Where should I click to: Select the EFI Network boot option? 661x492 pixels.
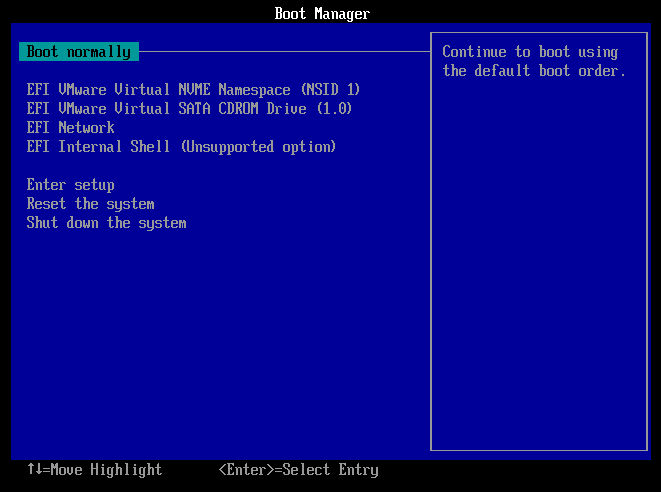pyautogui.click(x=70, y=128)
